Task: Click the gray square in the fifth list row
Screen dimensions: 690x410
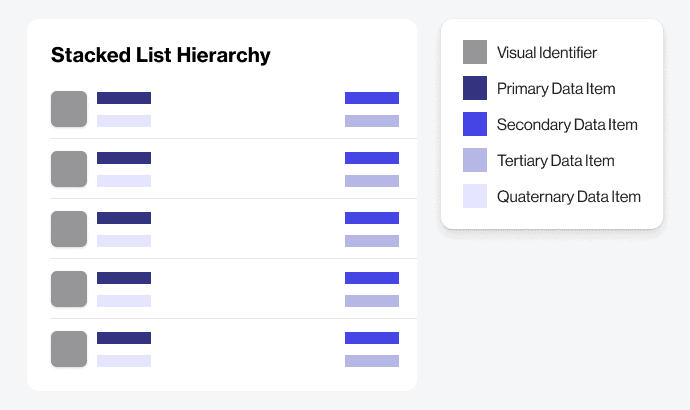Action: tap(69, 349)
